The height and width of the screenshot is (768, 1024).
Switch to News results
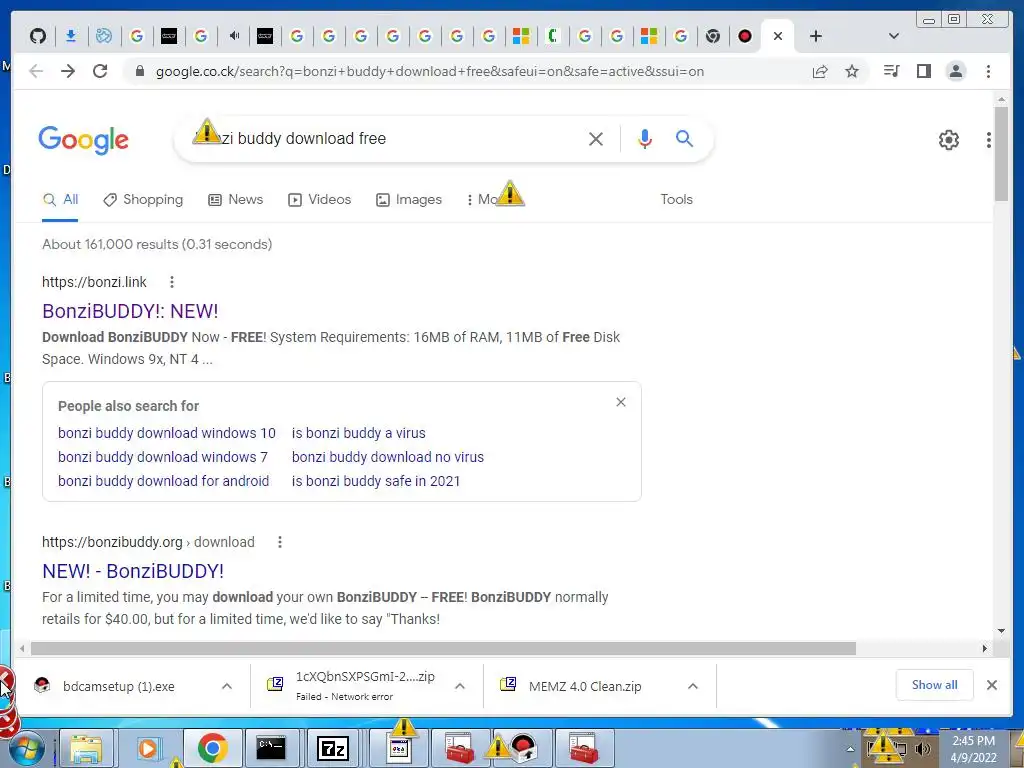pyautogui.click(x=236, y=199)
